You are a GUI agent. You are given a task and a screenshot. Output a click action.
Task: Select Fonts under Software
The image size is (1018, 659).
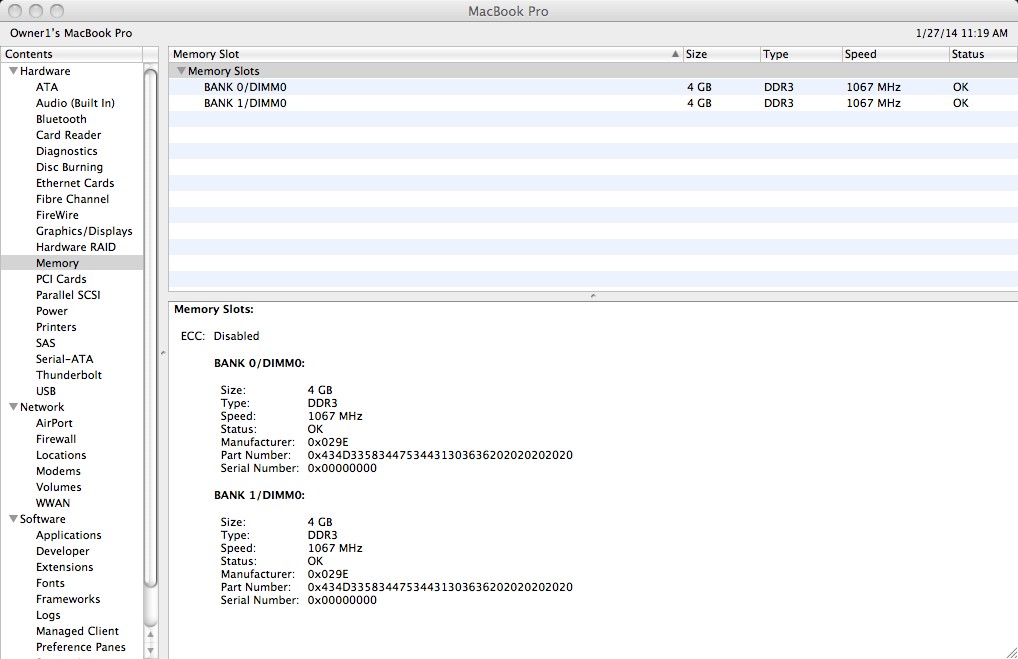click(50, 583)
